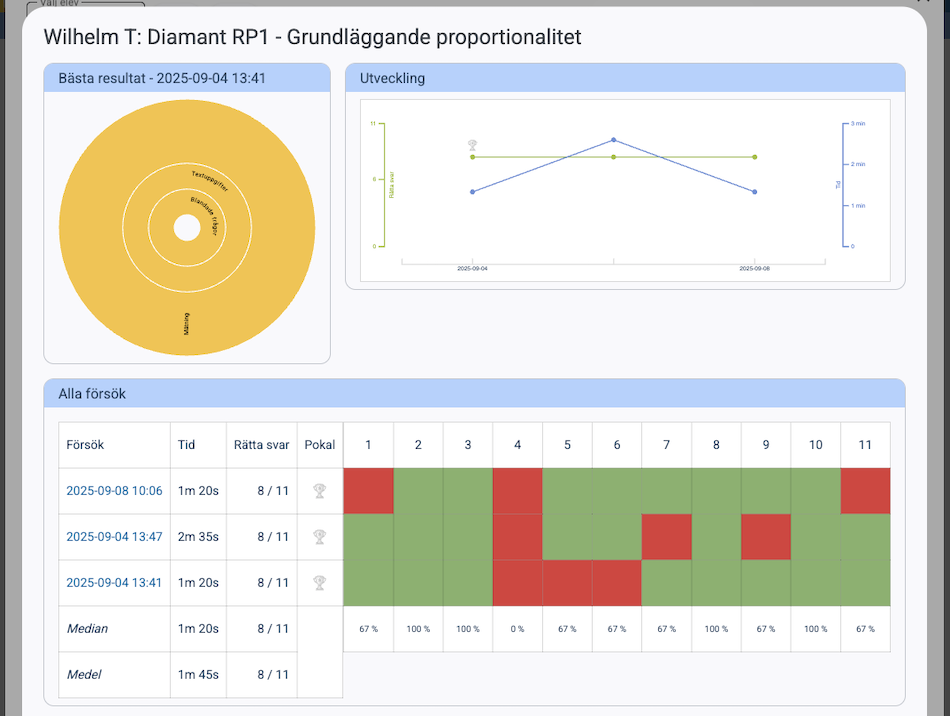Viewport: 950px width, 716px height.
Task: Select the trophy icon in the 2025-09-04 13:41 row
Action: coord(319,583)
